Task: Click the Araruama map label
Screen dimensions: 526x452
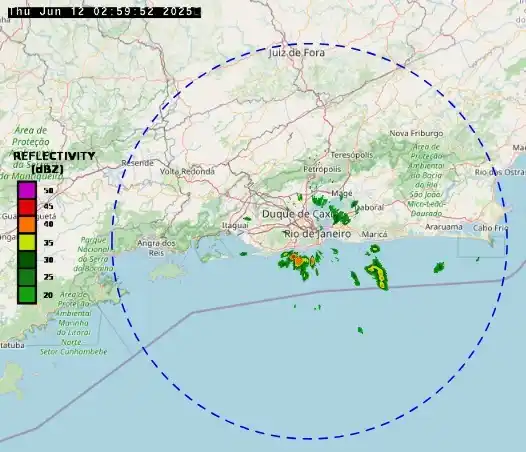Action: pyautogui.click(x=444, y=227)
